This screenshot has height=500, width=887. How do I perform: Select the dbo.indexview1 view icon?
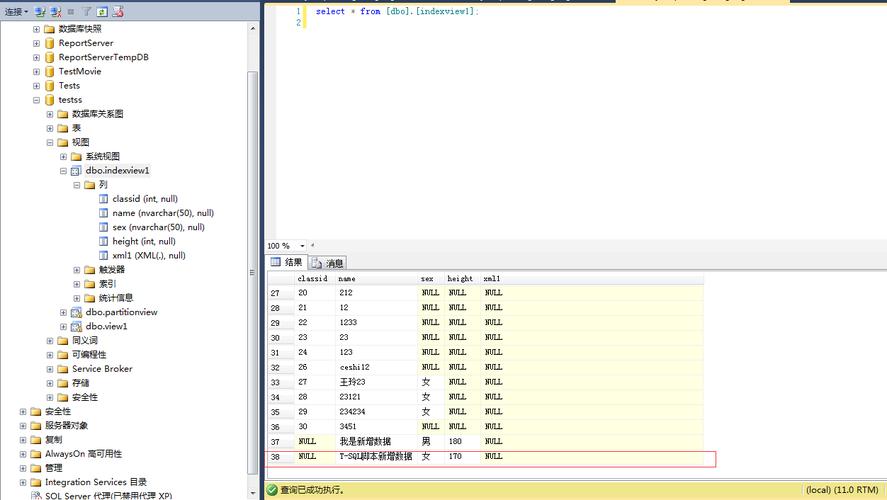(x=76, y=170)
